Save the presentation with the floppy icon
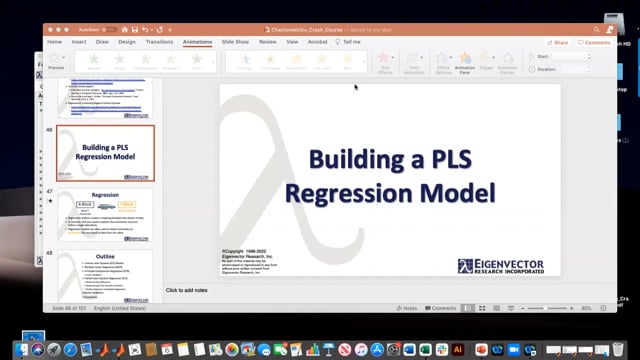Screen dimensions: 640x360 135,30
